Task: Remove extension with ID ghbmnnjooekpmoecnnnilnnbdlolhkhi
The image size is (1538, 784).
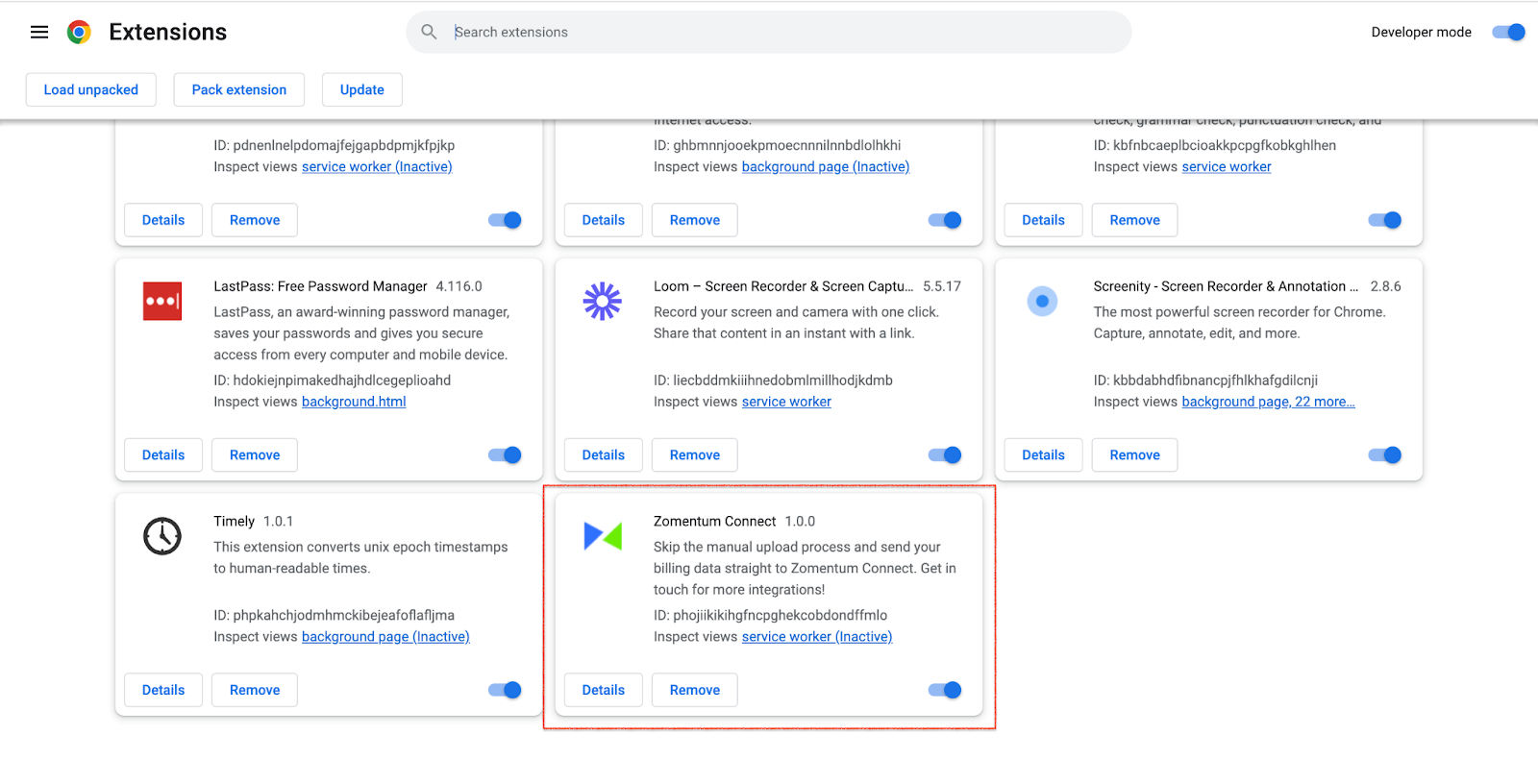Action: click(x=695, y=220)
